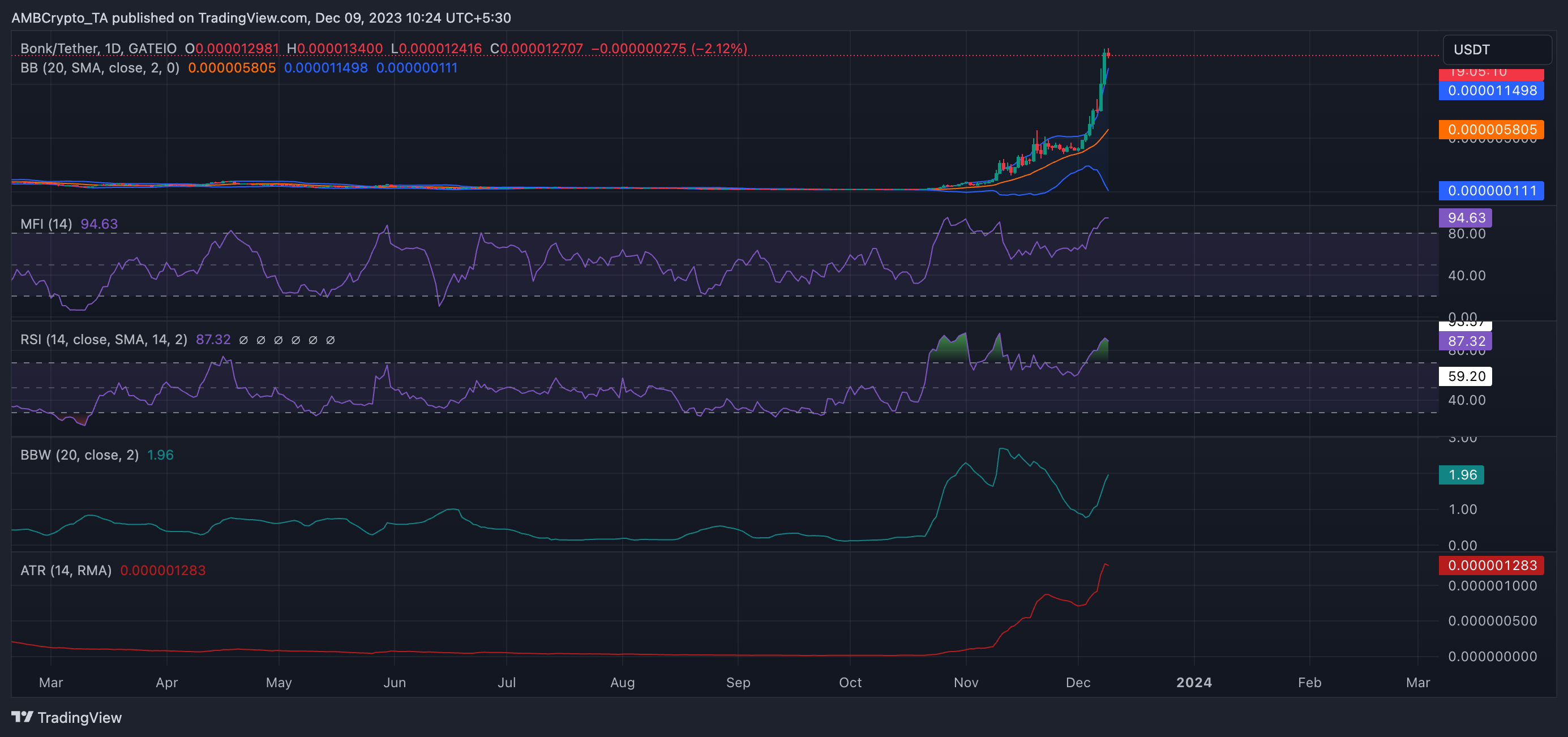Click the TradingView logo icon

23,717
